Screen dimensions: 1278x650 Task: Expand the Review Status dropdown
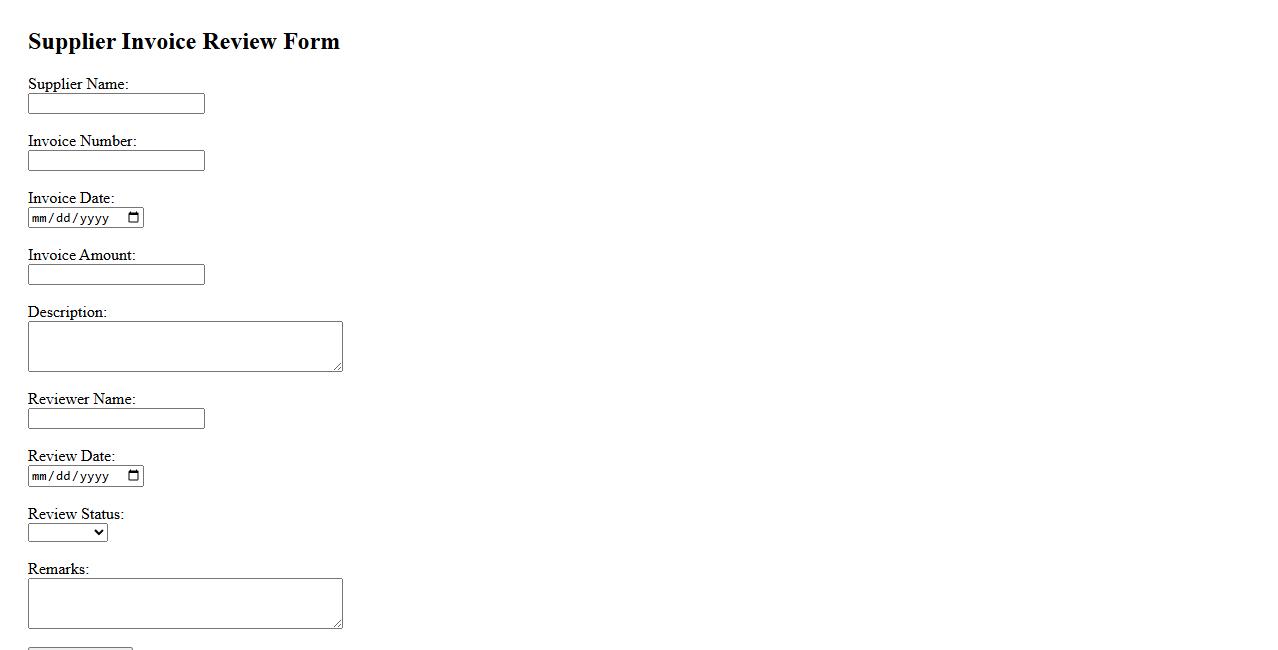pyautogui.click(x=68, y=533)
